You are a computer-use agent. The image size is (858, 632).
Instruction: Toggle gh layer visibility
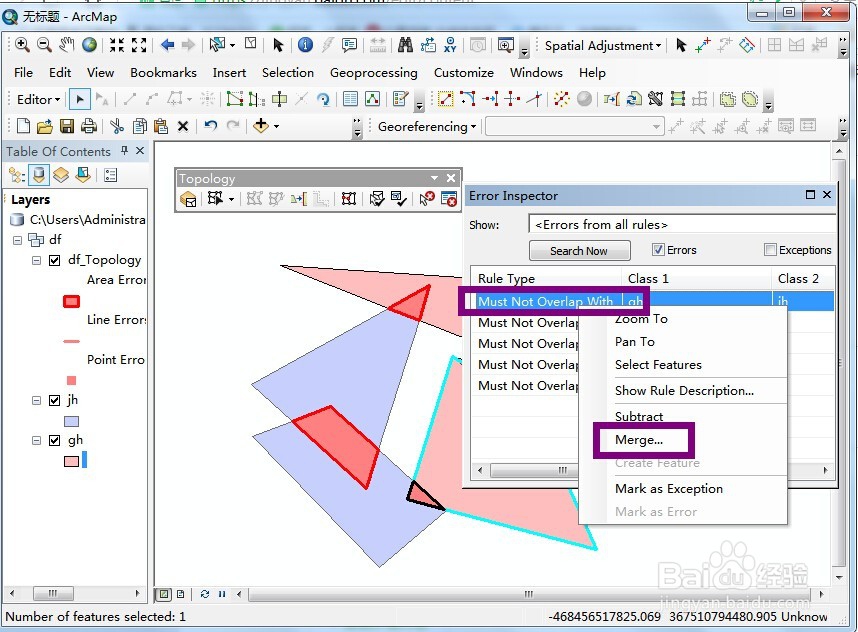tap(54, 440)
